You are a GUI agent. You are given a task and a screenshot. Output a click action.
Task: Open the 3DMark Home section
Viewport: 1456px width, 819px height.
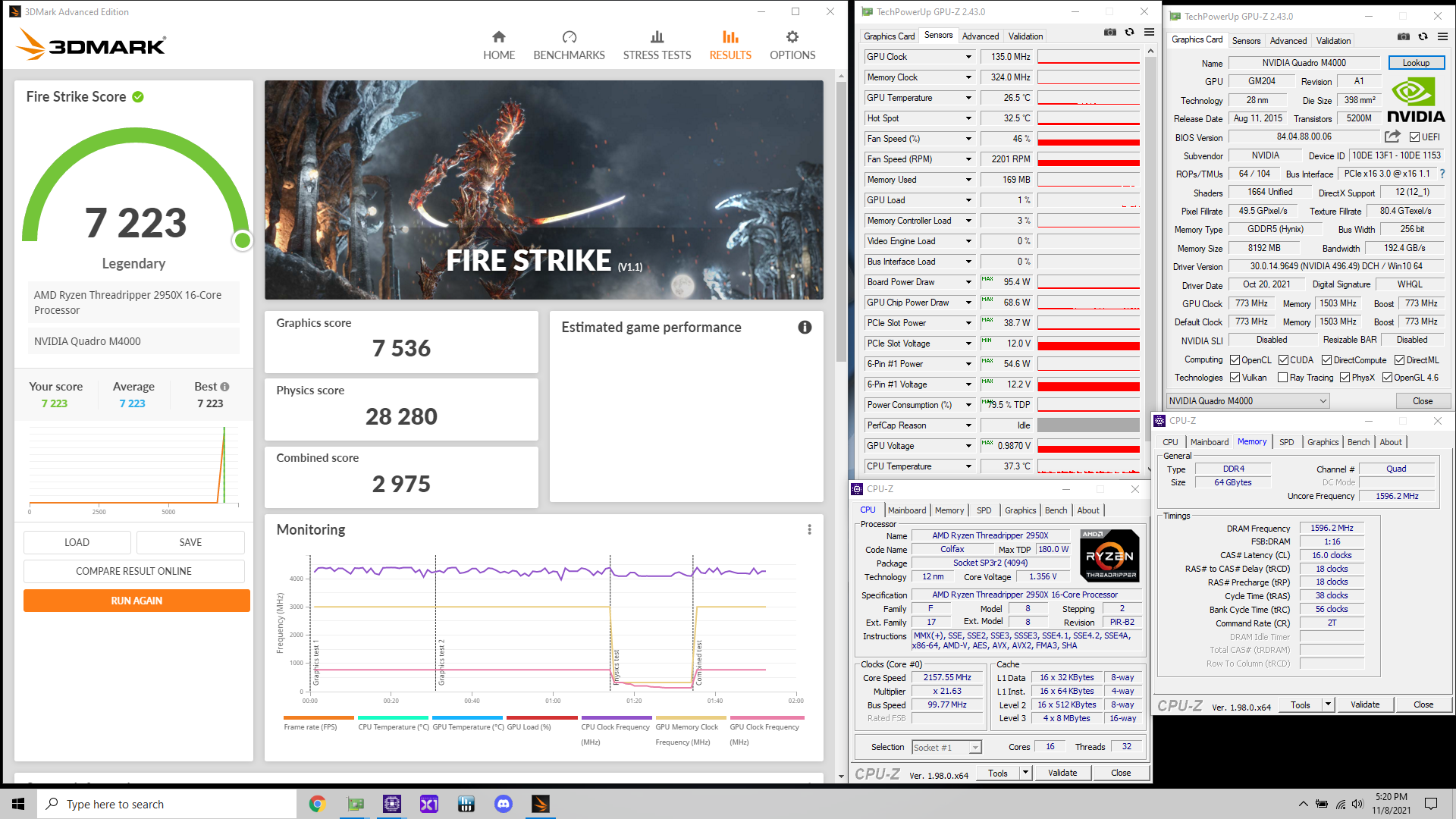tap(499, 45)
